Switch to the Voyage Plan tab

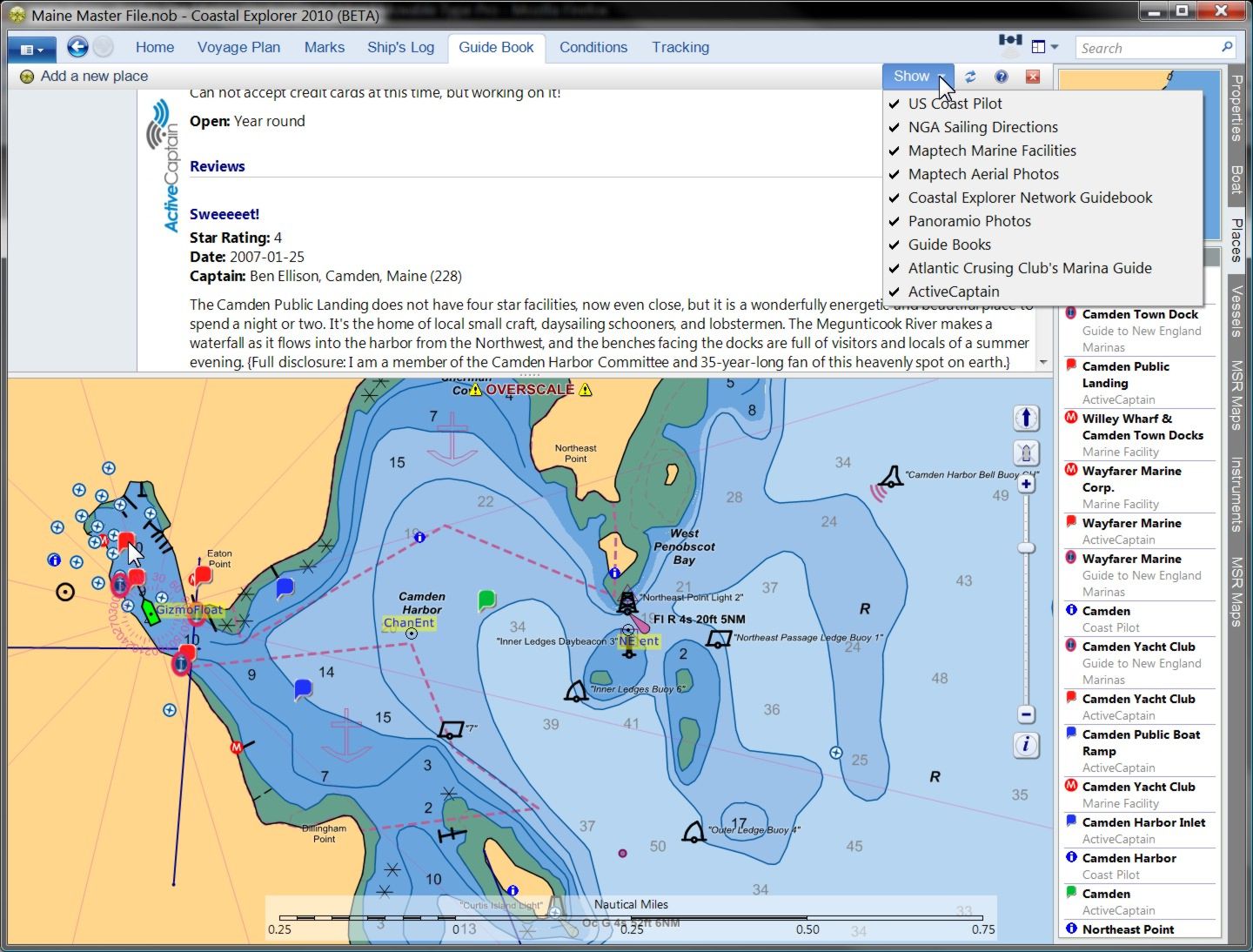(x=239, y=47)
